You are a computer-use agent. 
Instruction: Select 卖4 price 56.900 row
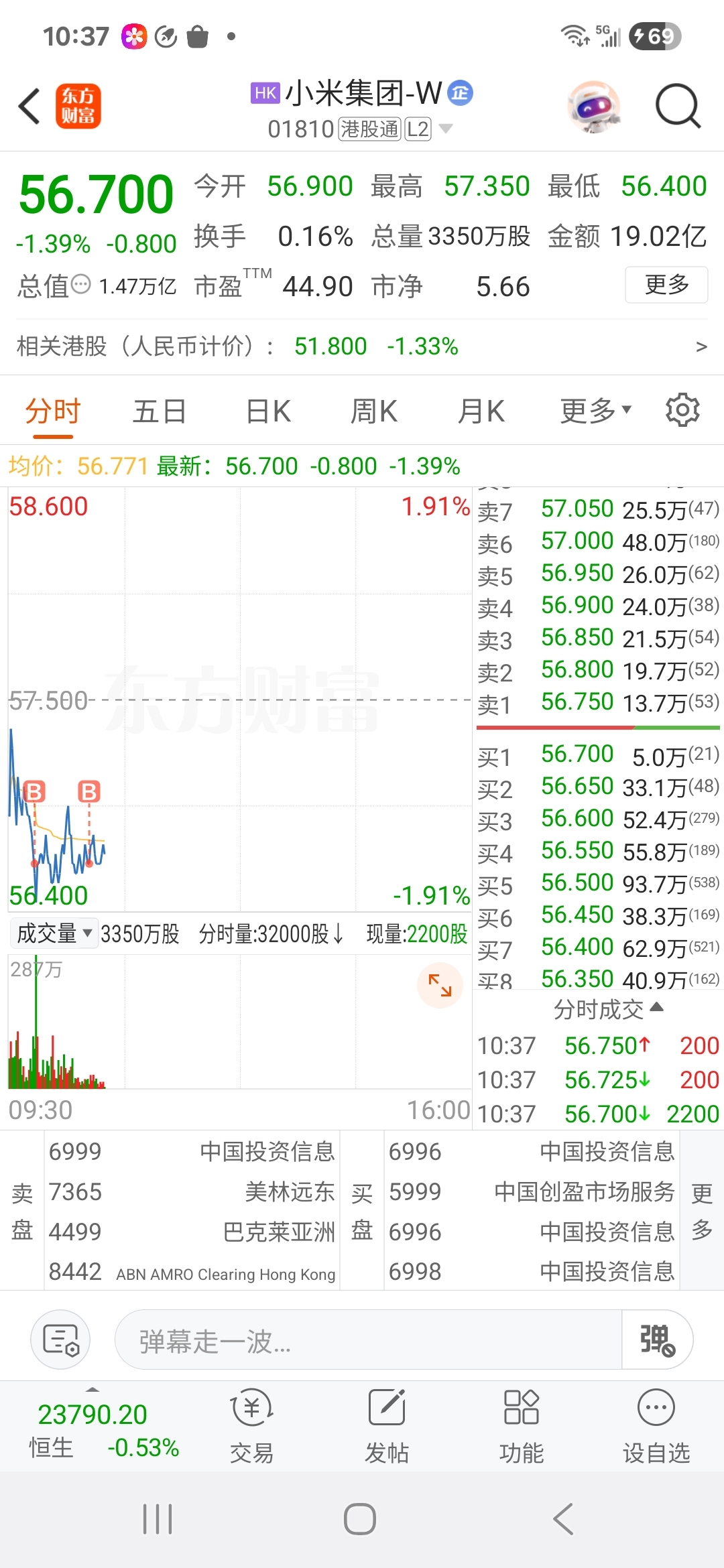coord(598,606)
